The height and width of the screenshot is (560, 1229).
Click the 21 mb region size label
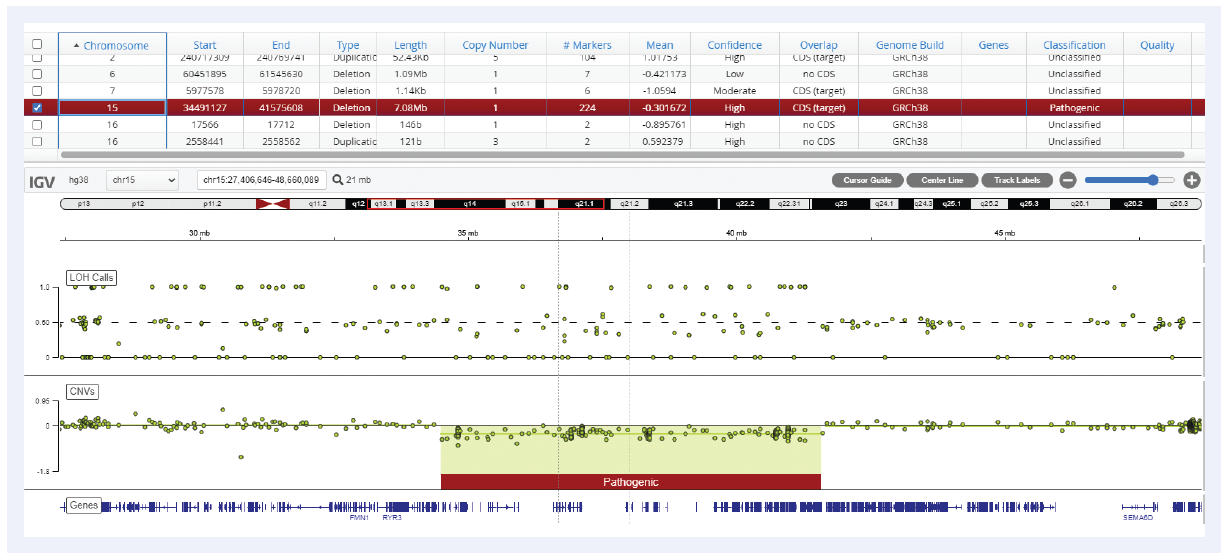(359, 180)
